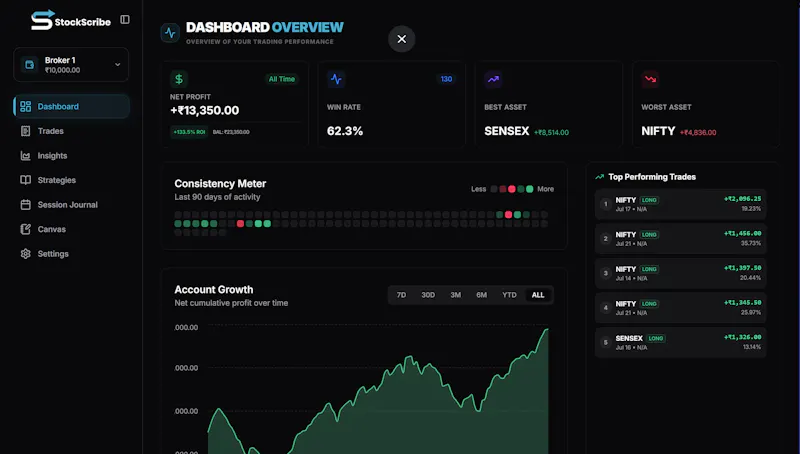Select the 6M range tab
Viewport: 800px width, 454px height.
coord(482,295)
